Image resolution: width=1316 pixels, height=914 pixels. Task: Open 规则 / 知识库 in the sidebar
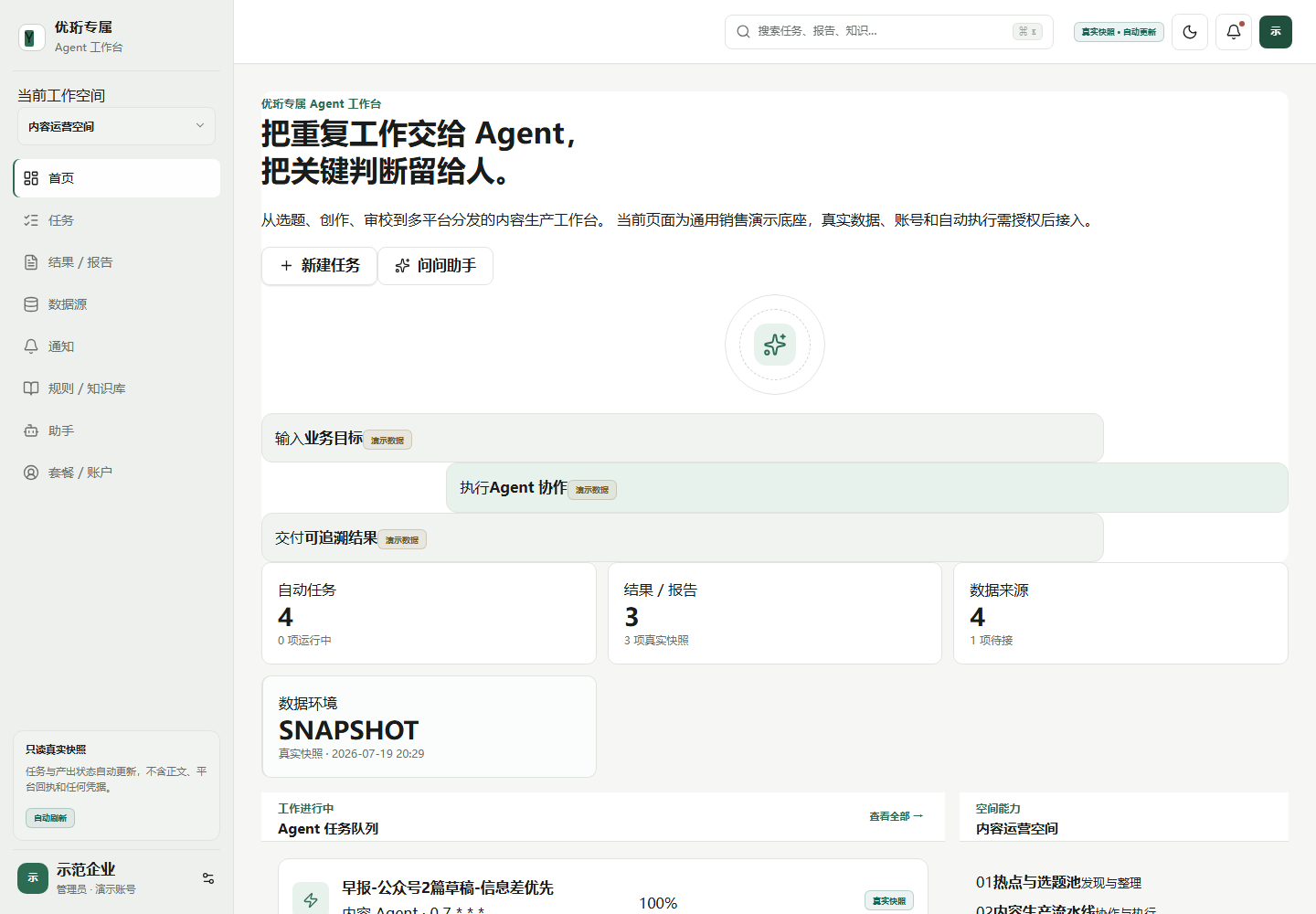pos(117,388)
